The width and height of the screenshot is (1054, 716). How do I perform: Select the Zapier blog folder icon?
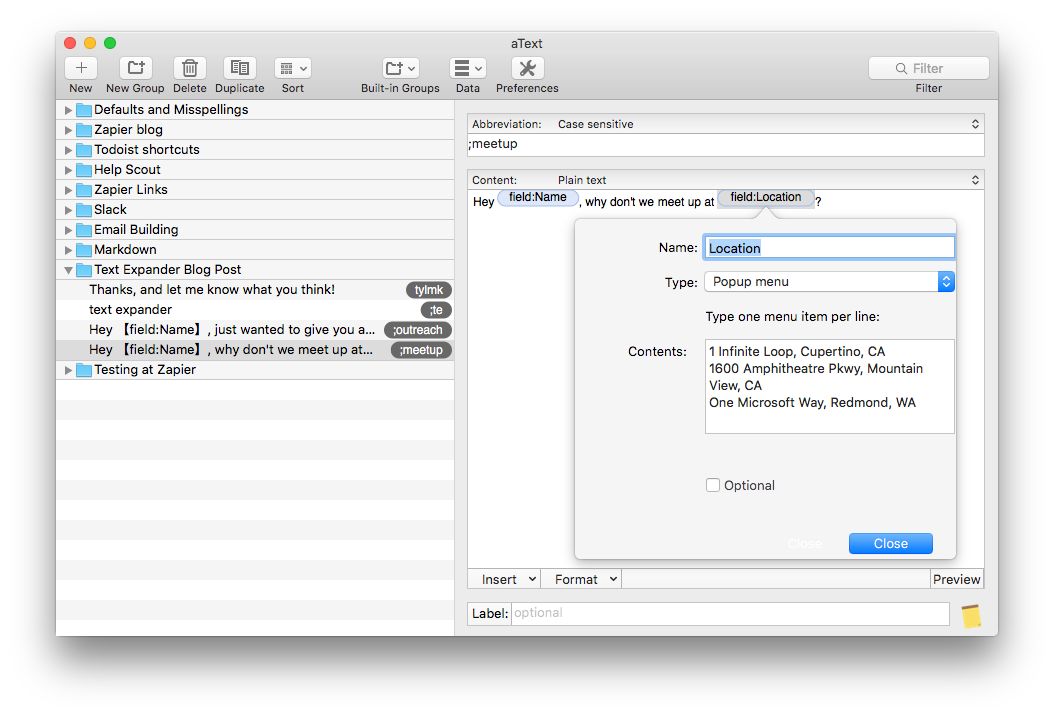(x=84, y=130)
